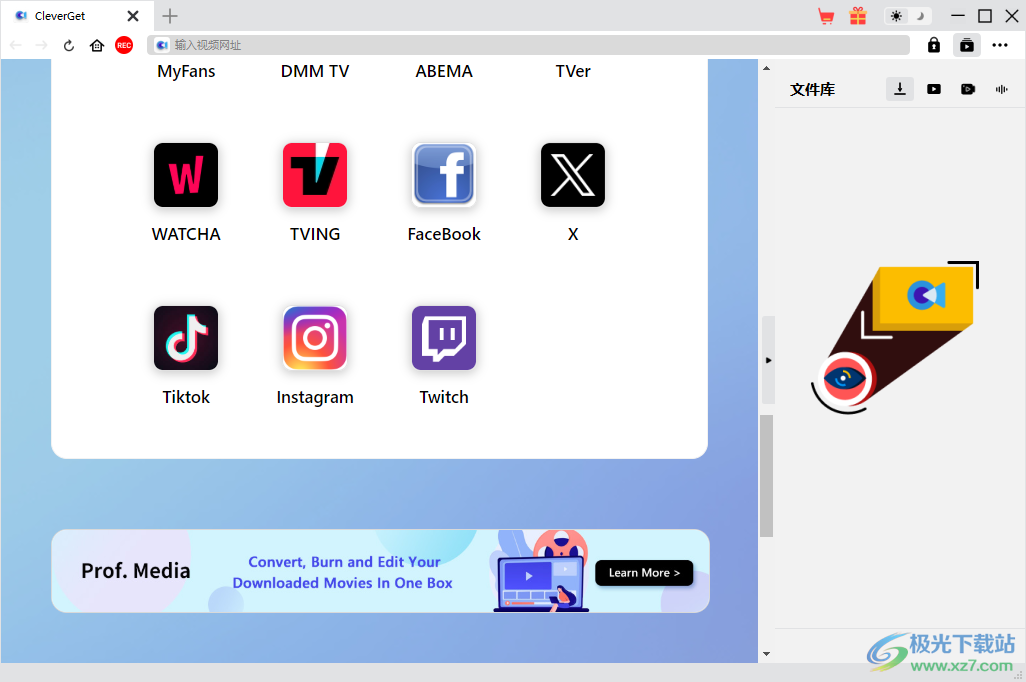Open the Instagram icon
The image size is (1026, 682).
coord(315,338)
